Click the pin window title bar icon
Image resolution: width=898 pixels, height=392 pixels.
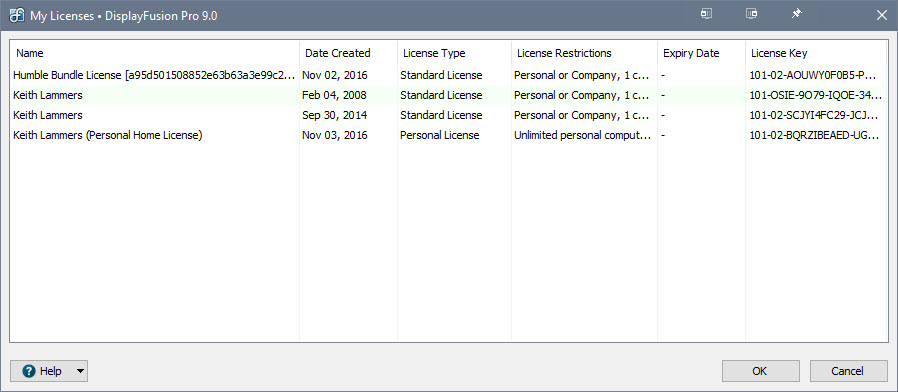796,14
